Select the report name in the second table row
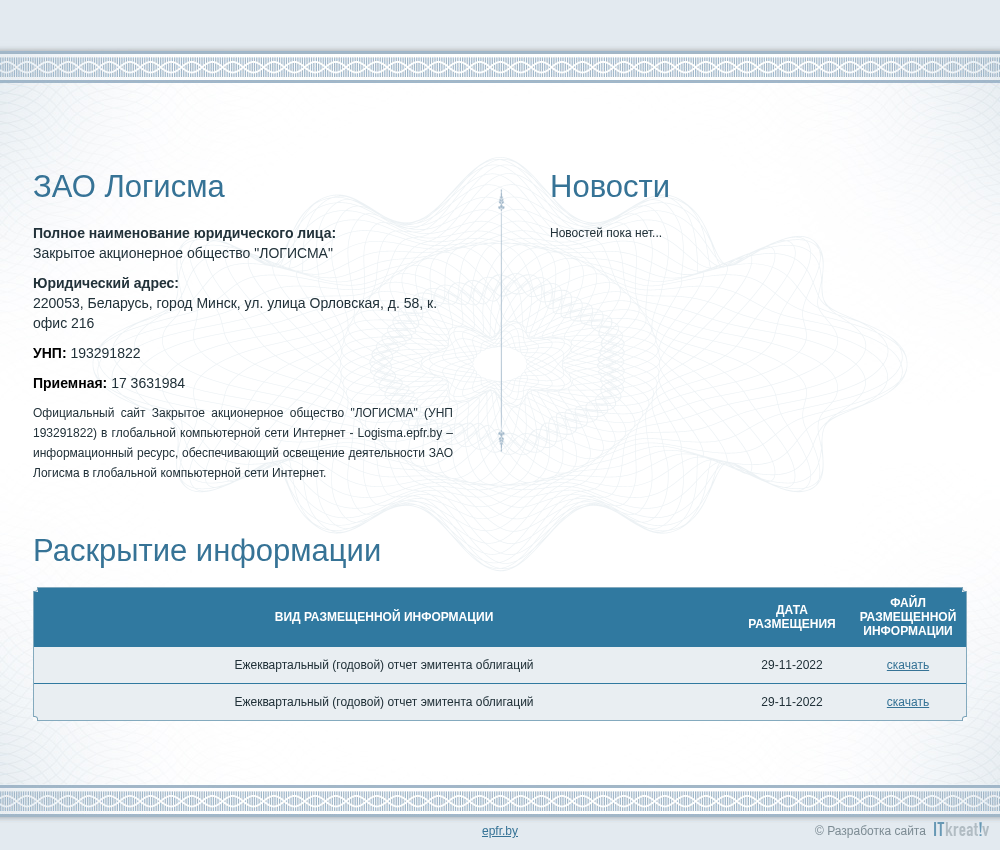1000x850 pixels. (x=384, y=702)
